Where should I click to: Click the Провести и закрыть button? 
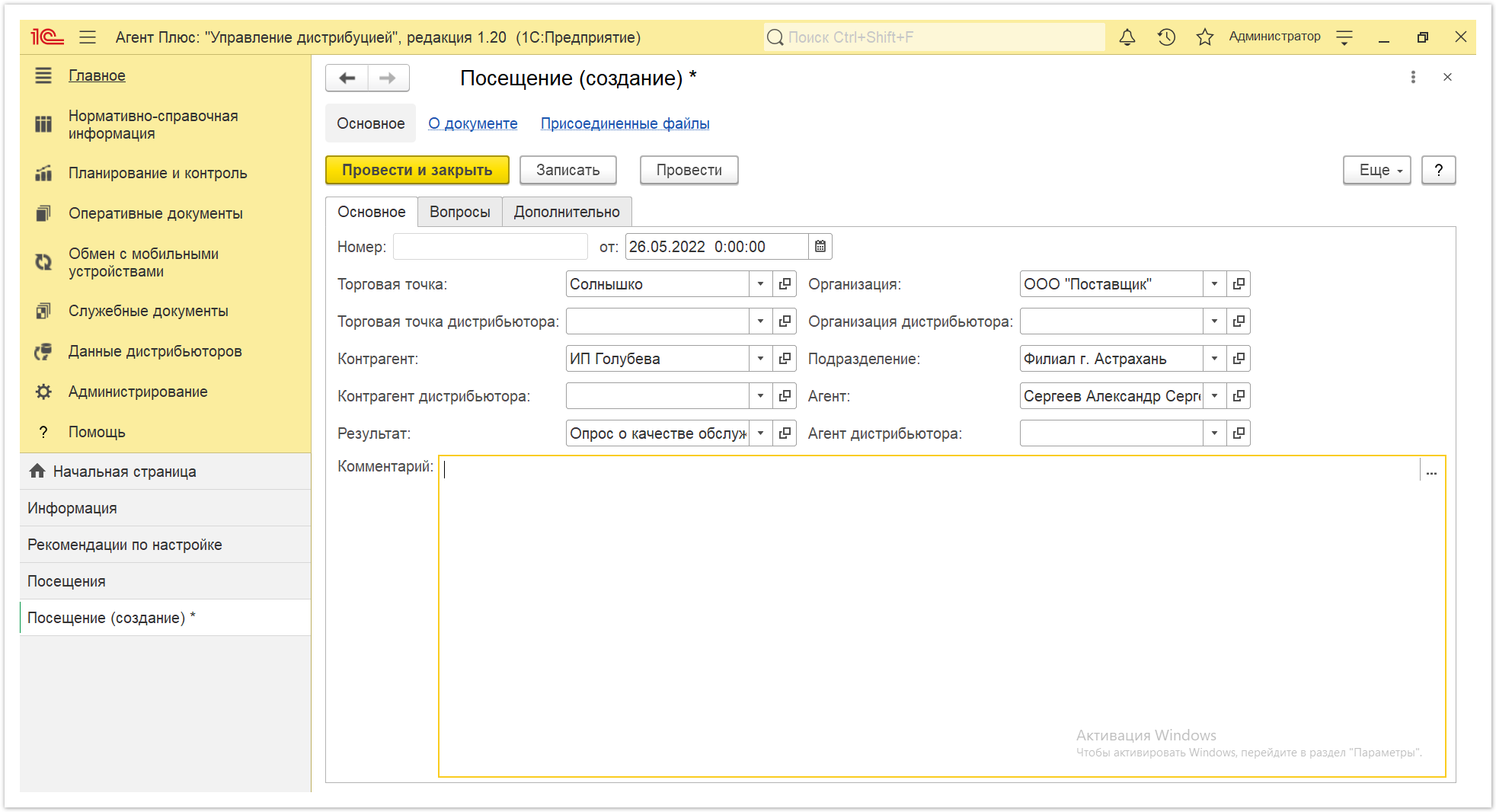click(x=417, y=170)
